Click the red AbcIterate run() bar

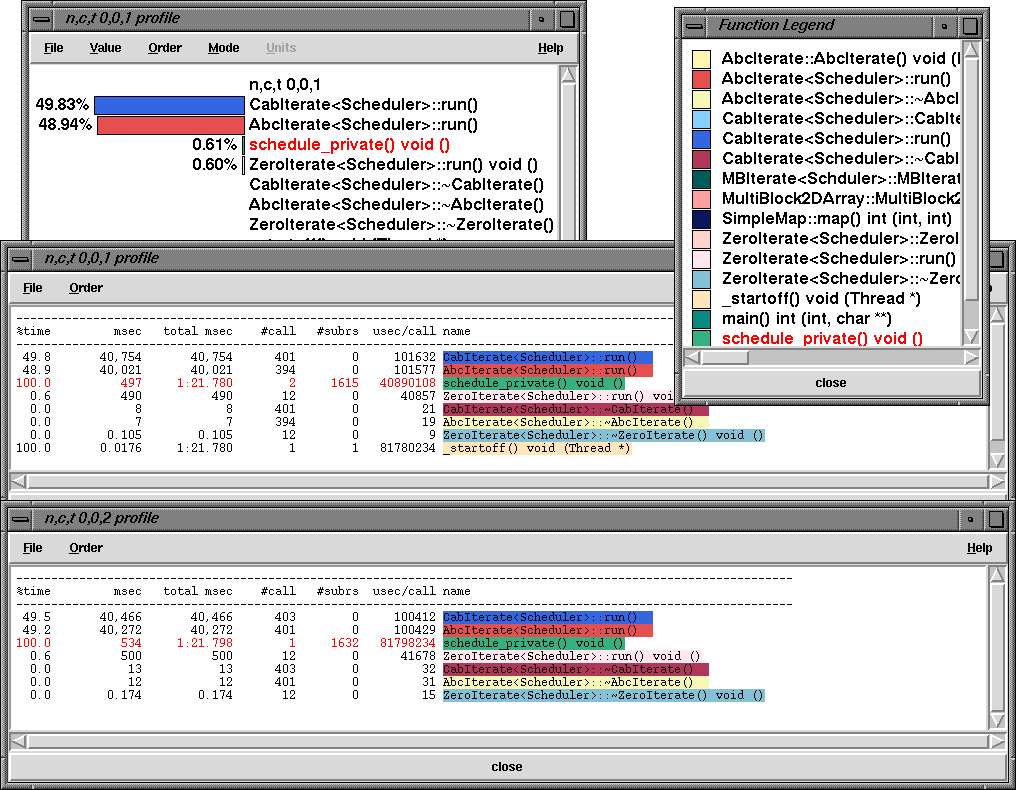tap(170, 125)
